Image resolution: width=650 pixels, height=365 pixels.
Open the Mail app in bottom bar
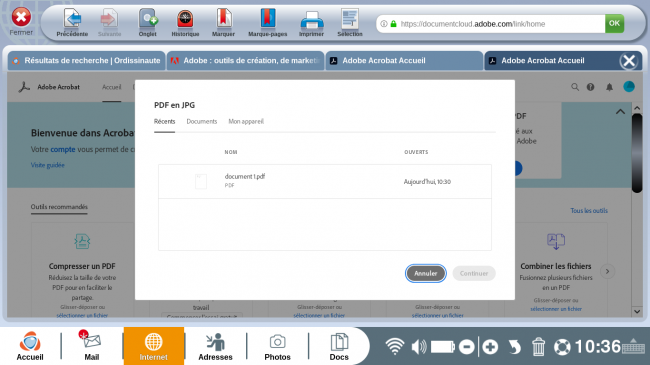click(92, 345)
